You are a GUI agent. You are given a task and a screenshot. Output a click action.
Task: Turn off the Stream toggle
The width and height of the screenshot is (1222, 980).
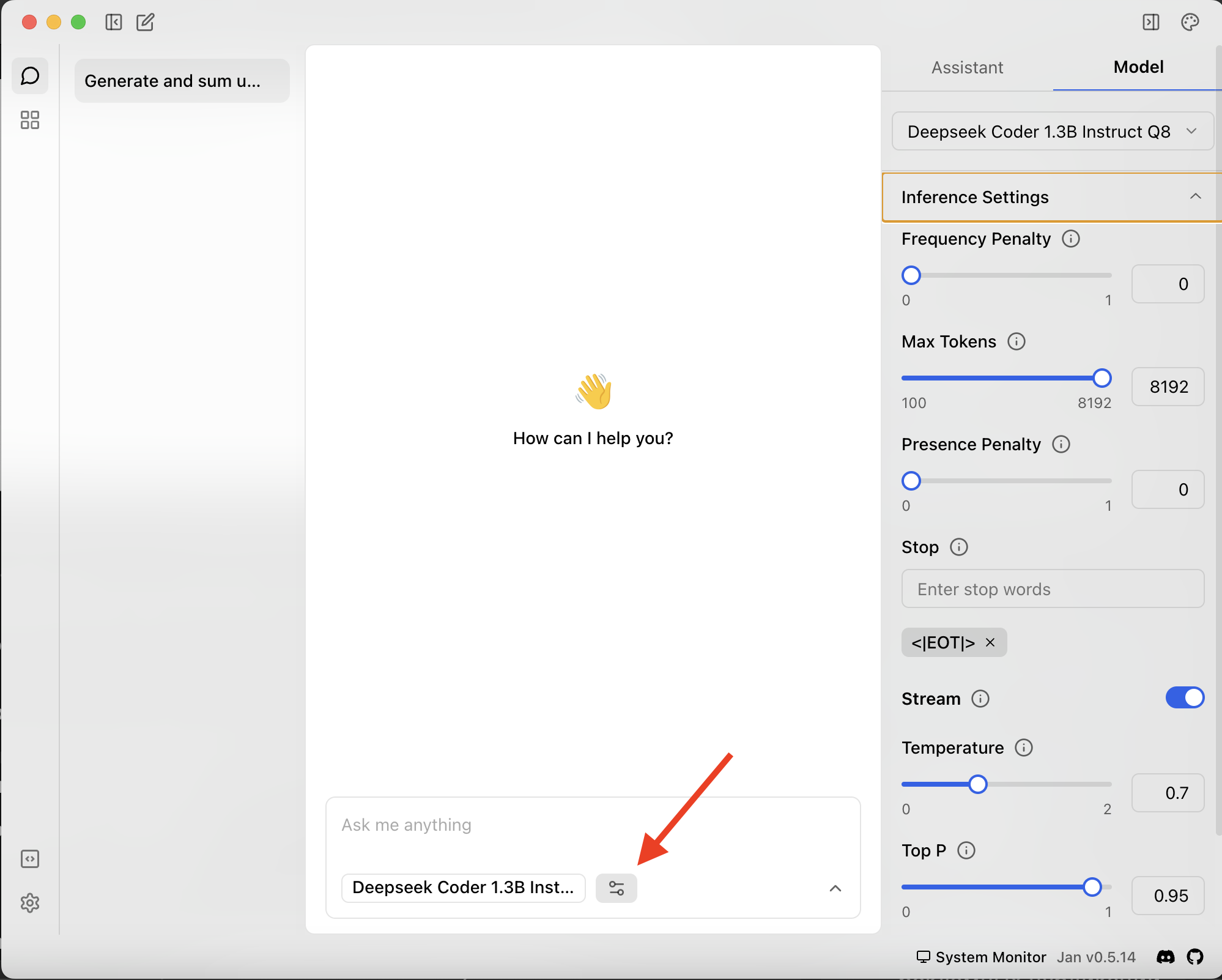click(1184, 698)
